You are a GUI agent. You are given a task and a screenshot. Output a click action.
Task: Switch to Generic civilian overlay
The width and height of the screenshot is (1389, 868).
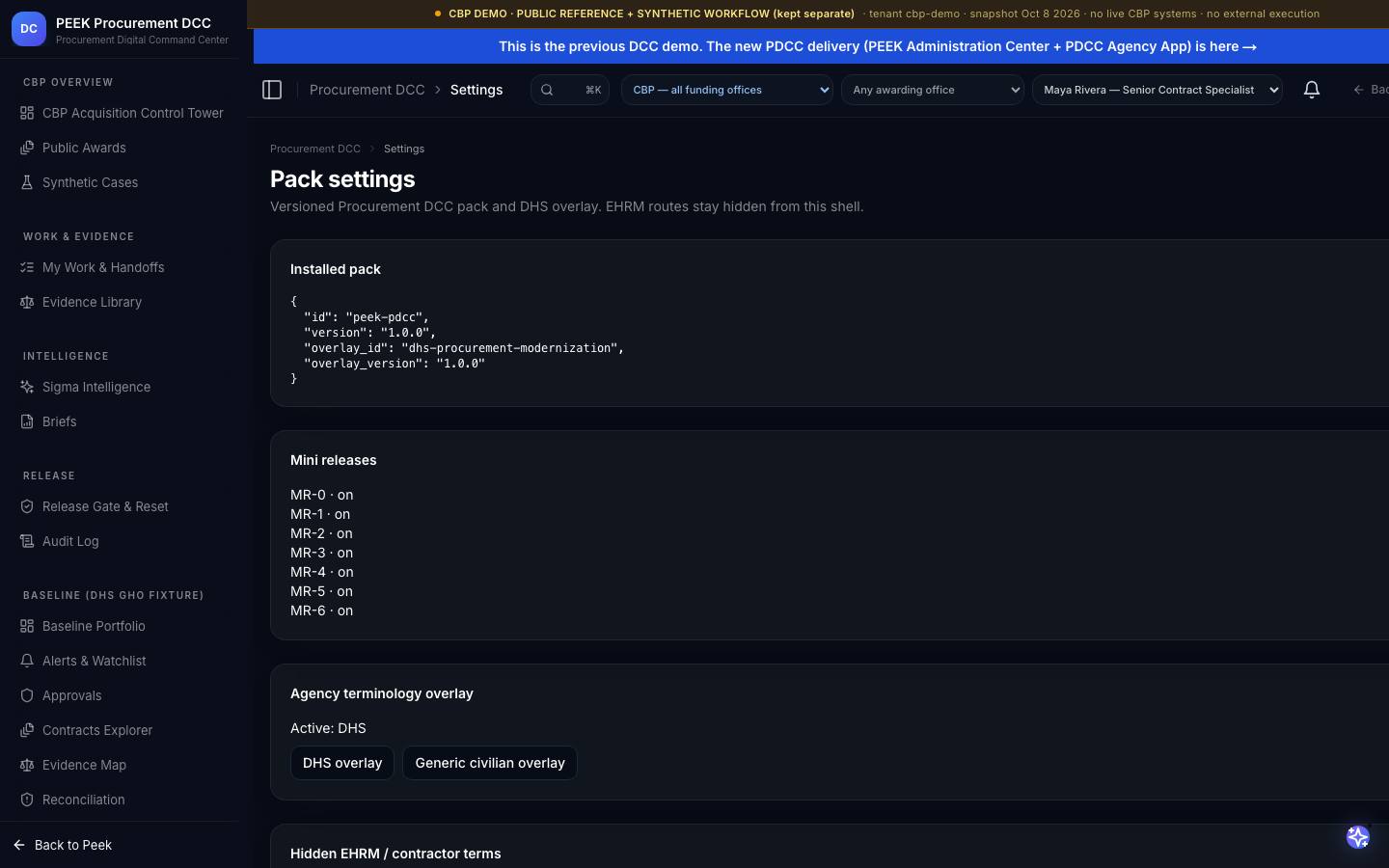tap(490, 763)
